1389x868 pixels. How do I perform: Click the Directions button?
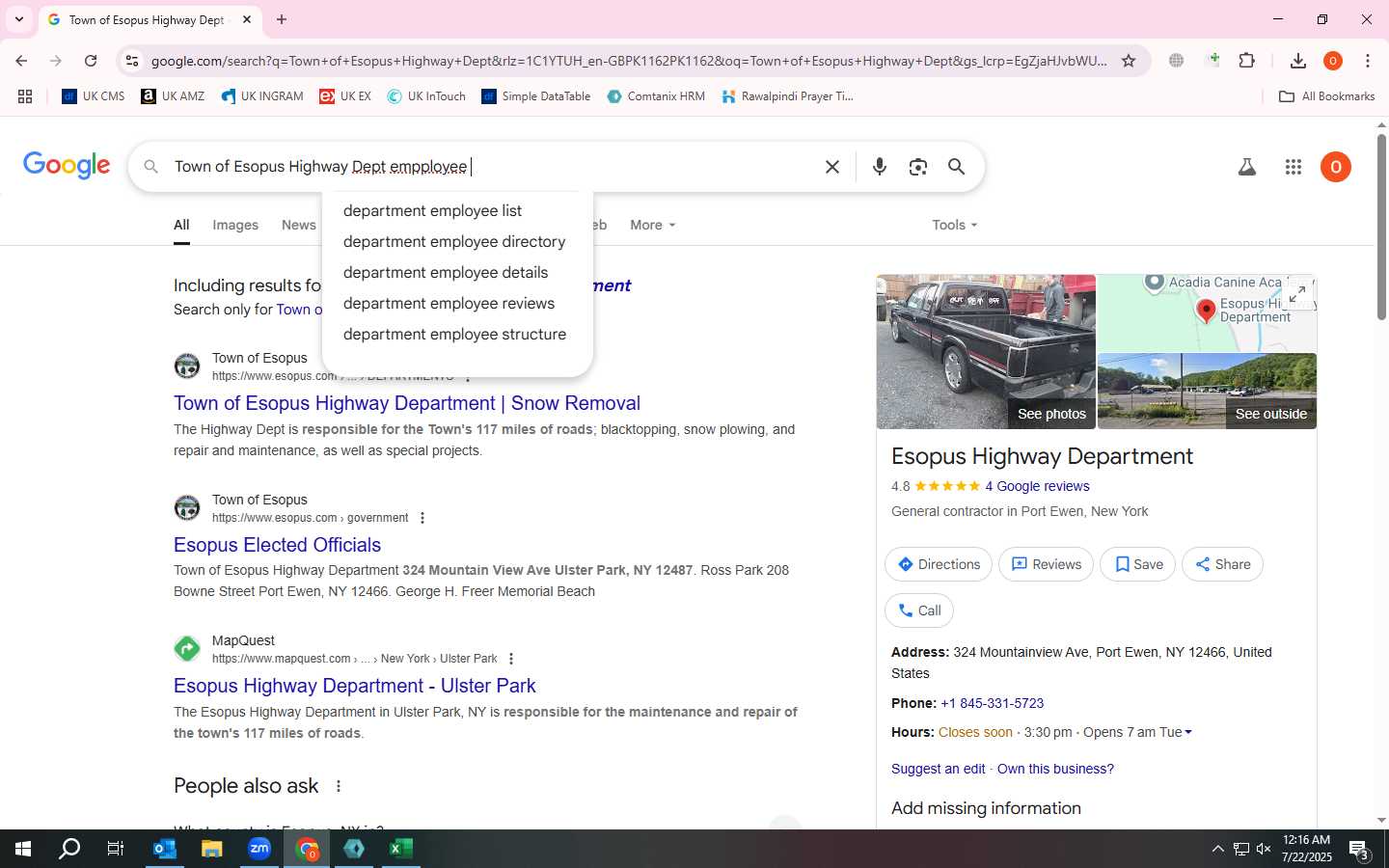pos(939,564)
